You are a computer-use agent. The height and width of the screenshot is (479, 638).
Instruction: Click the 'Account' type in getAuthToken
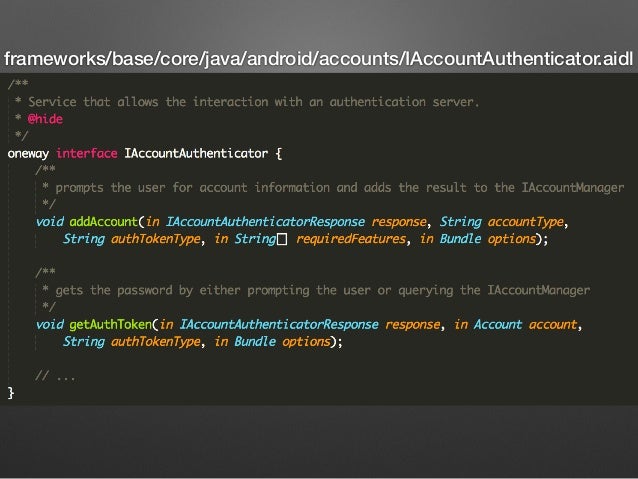(498, 324)
